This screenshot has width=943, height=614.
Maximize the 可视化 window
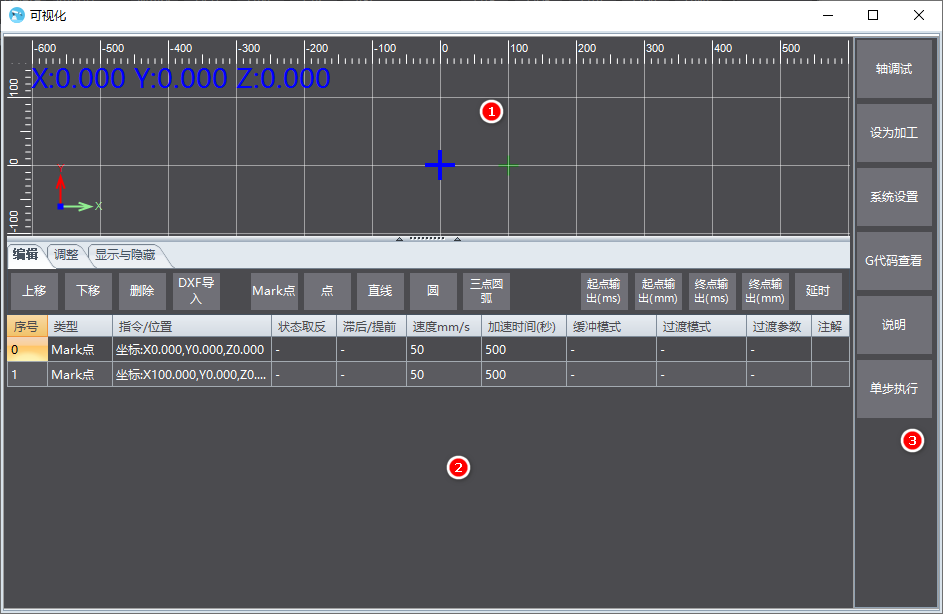coord(873,15)
